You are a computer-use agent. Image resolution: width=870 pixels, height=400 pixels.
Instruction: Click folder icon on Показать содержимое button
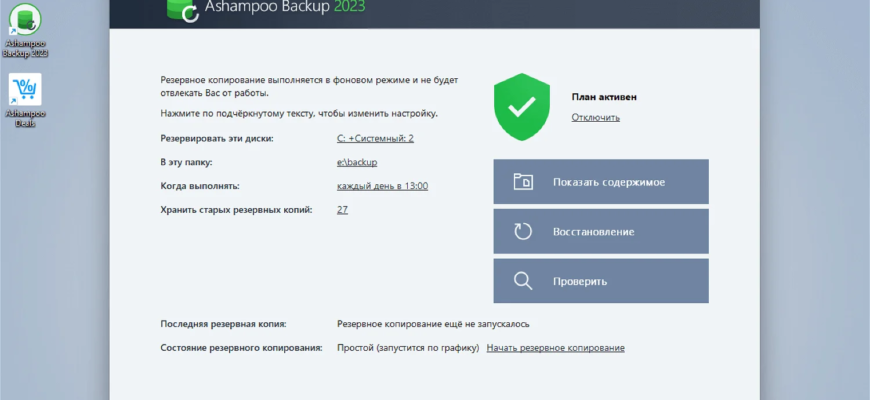click(523, 182)
